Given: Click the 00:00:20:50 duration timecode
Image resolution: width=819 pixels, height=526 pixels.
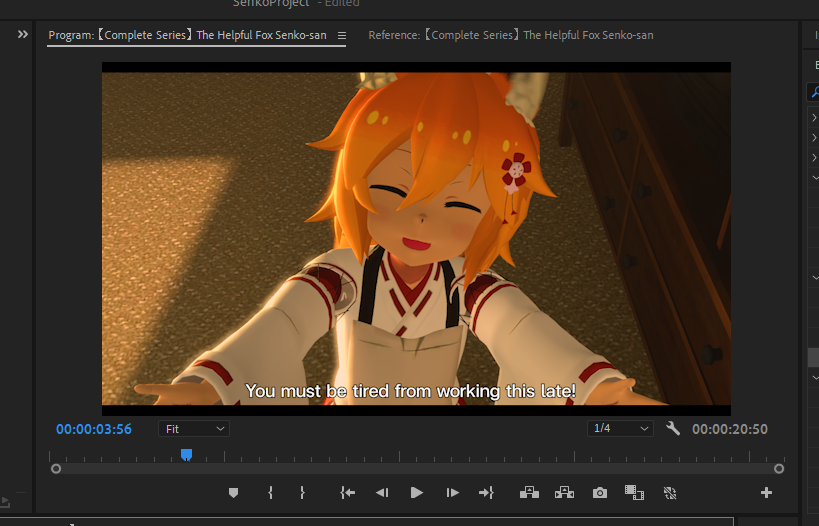Looking at the screenshot, I should point(730,429).
